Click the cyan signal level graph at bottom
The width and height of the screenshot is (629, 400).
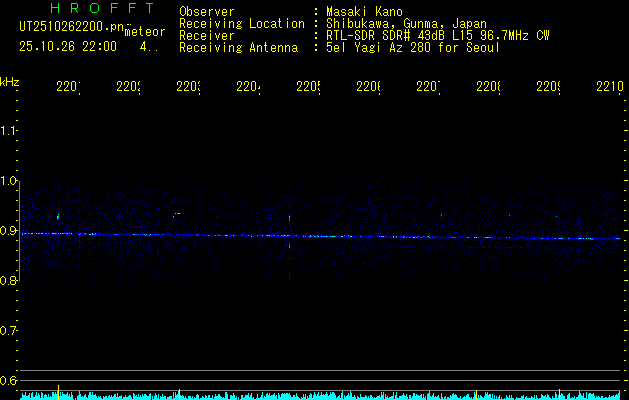pyautogui.click(x=320, y=395)
